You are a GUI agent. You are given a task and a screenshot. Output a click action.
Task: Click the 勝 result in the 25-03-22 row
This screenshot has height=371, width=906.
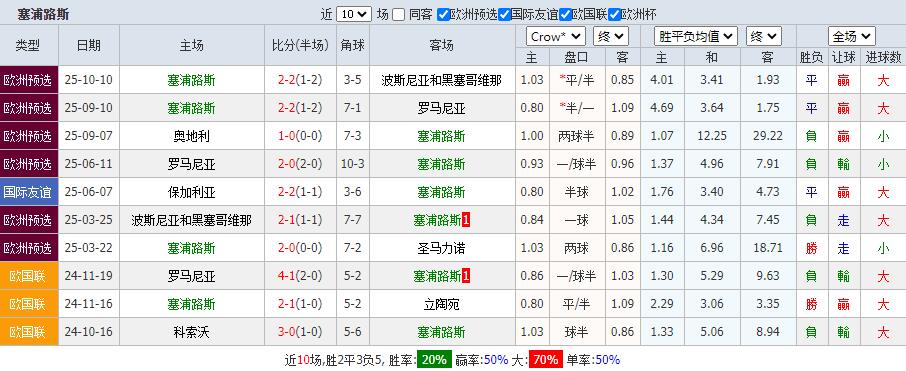point(811,248)
